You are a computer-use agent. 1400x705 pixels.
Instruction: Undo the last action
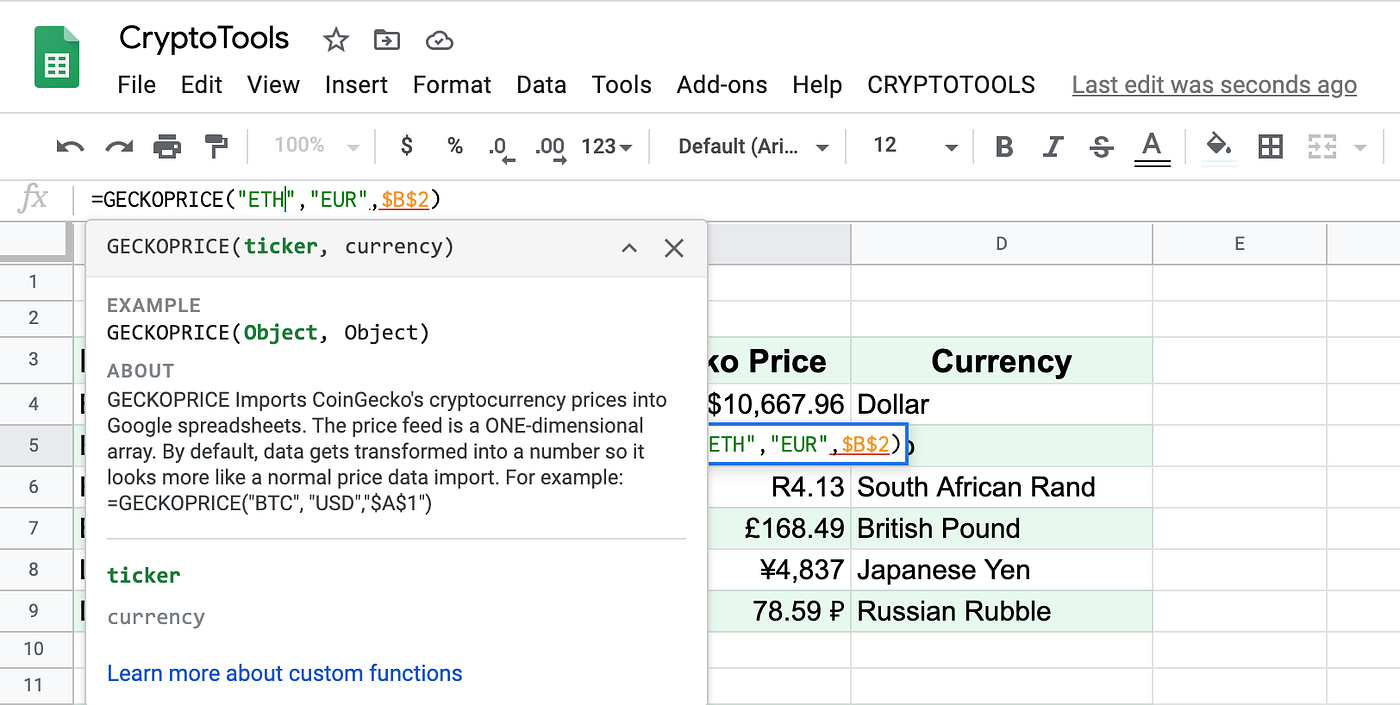pos(70,147)
